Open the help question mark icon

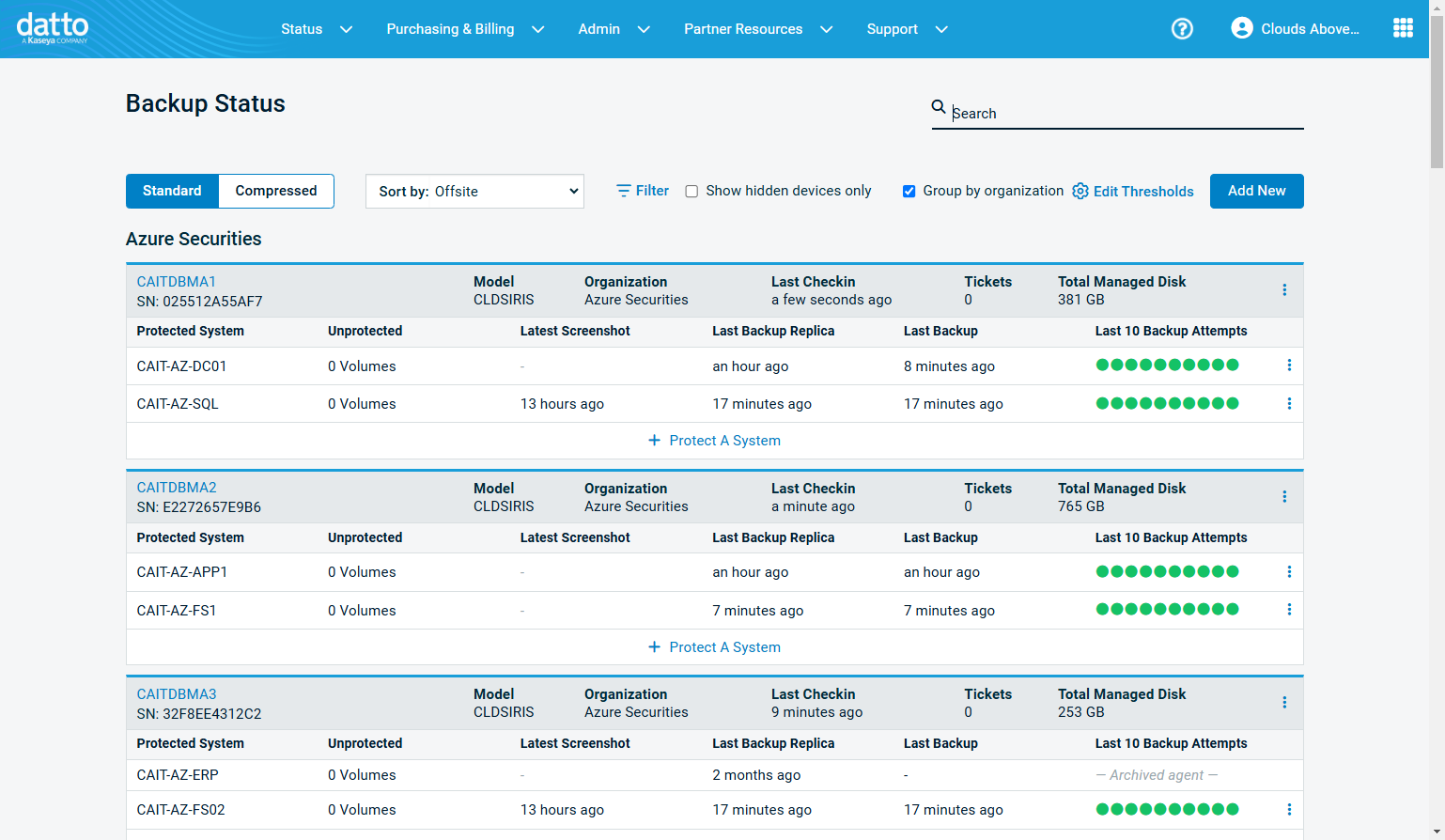pyautogui.click(x=1182, y=29)
